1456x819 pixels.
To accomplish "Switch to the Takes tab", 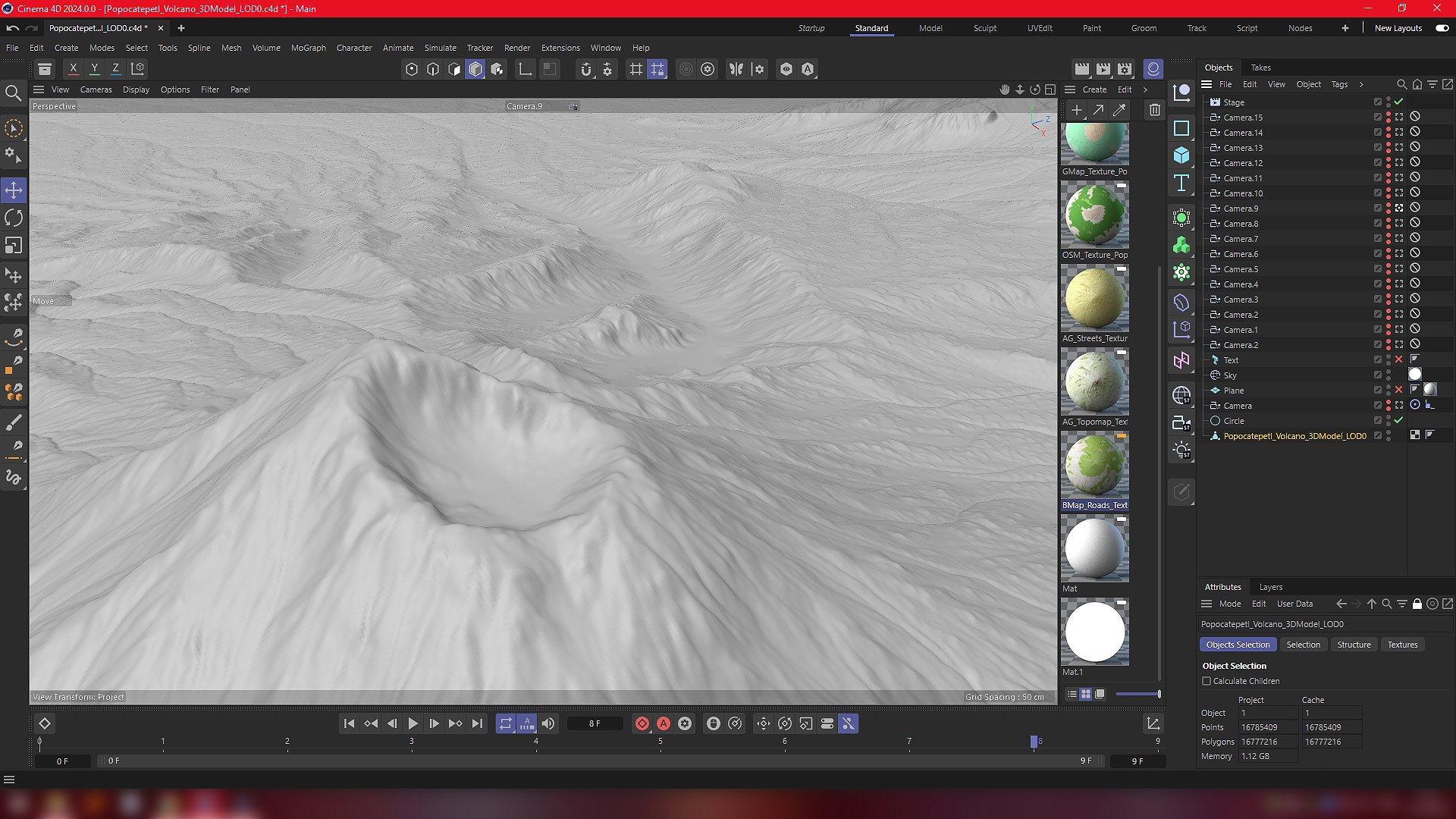I will pos(1261,67).
